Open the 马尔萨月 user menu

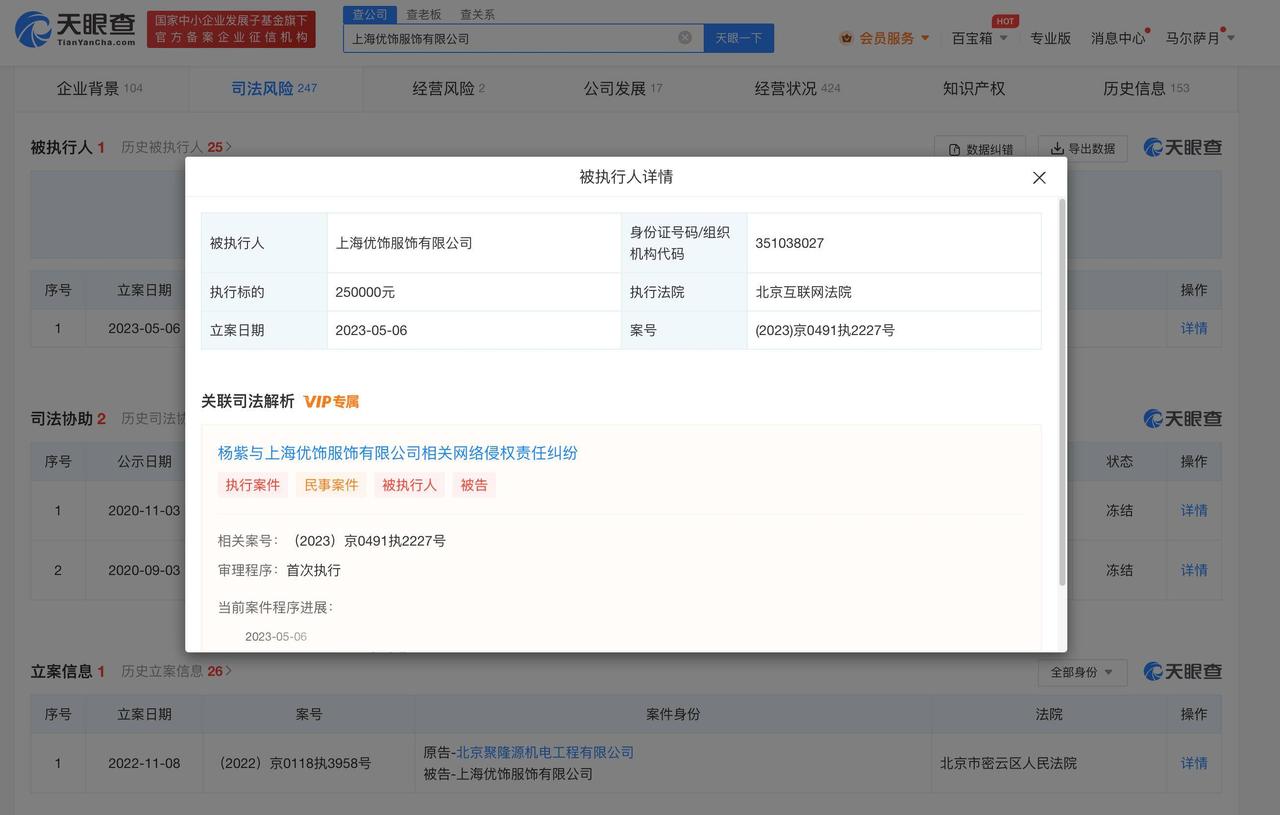1200,38
